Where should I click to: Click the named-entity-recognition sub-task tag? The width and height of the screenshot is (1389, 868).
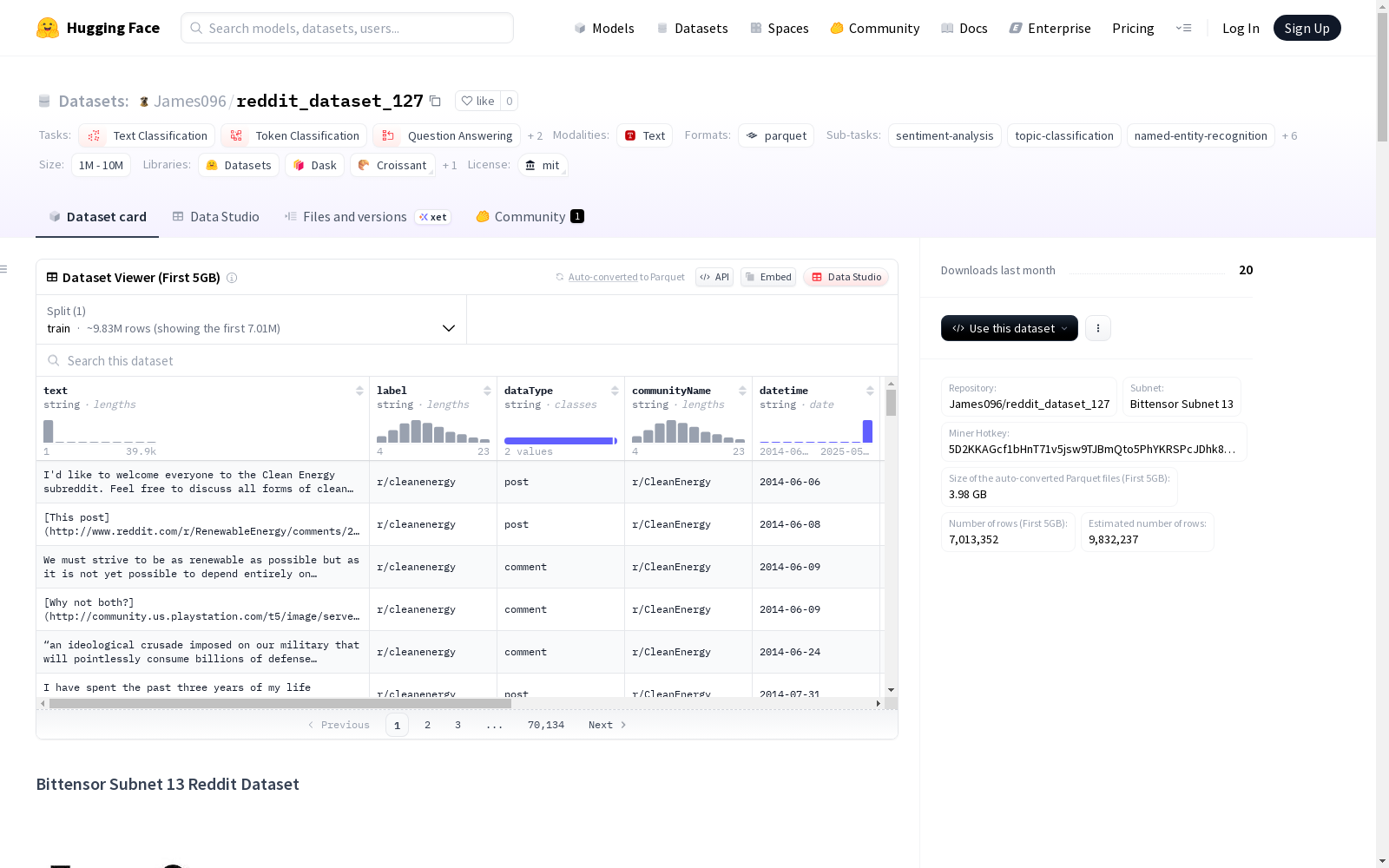[1201, 135]
